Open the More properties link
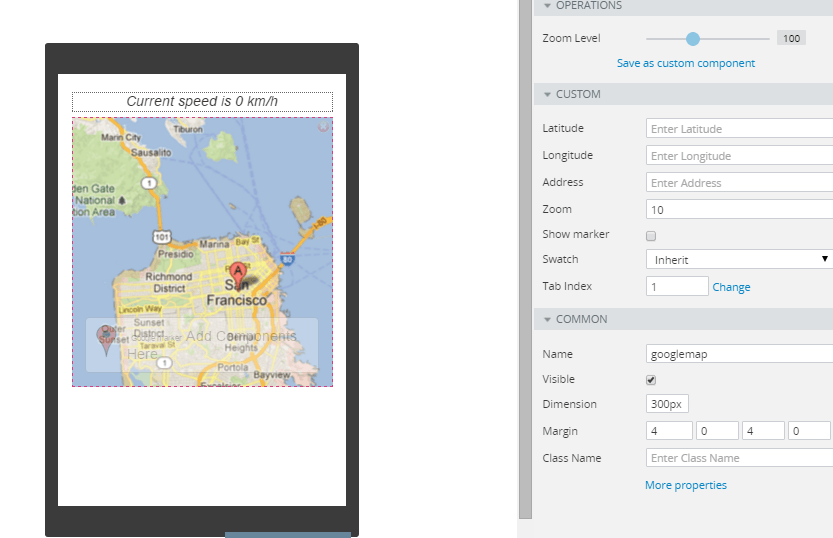The image size is (833, 538). pos(685,485)
